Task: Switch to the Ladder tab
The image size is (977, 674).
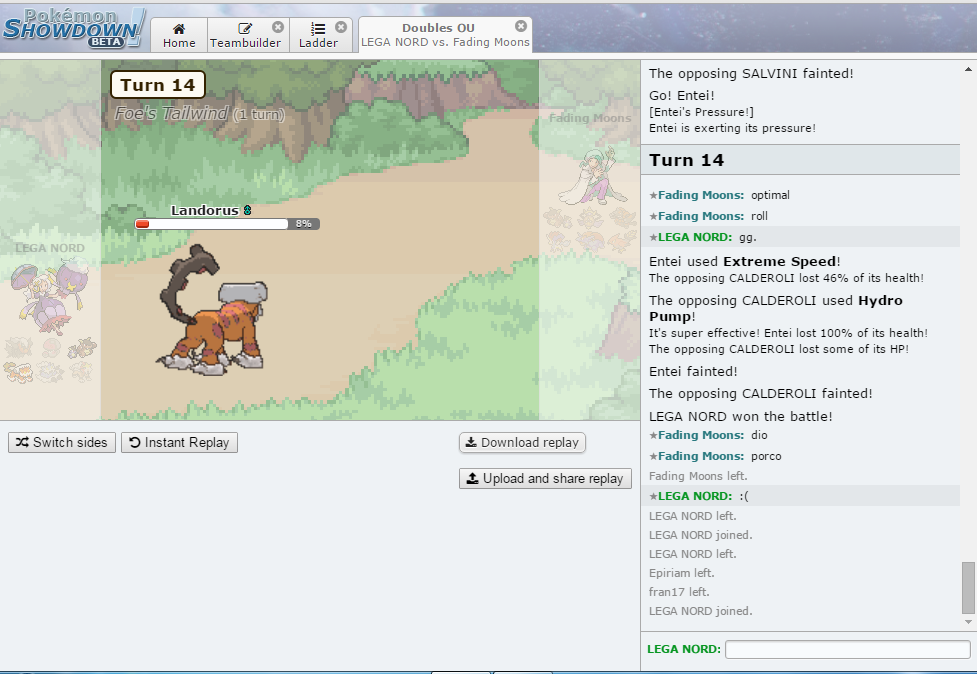Action: click(x=318, y=36)
